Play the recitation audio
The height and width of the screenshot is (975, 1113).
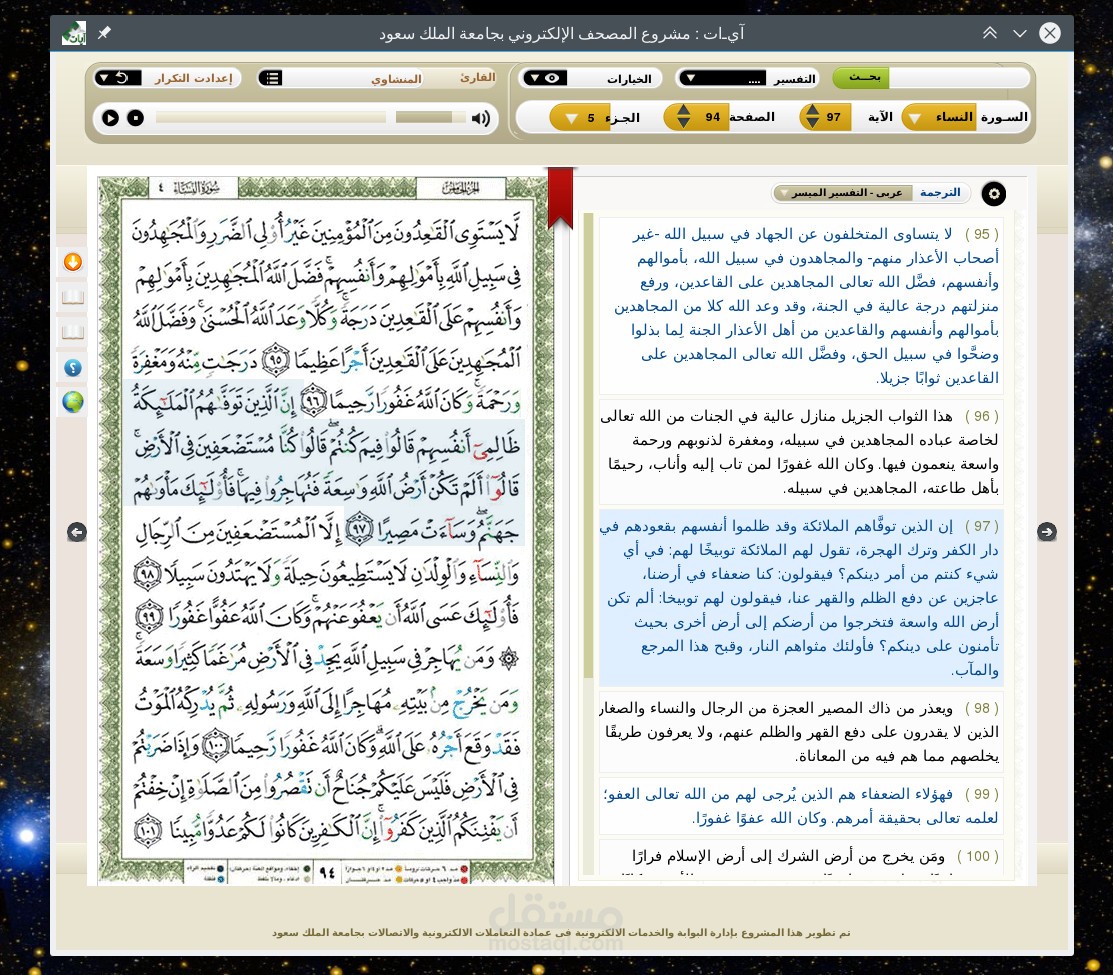[x=110, y=118]
